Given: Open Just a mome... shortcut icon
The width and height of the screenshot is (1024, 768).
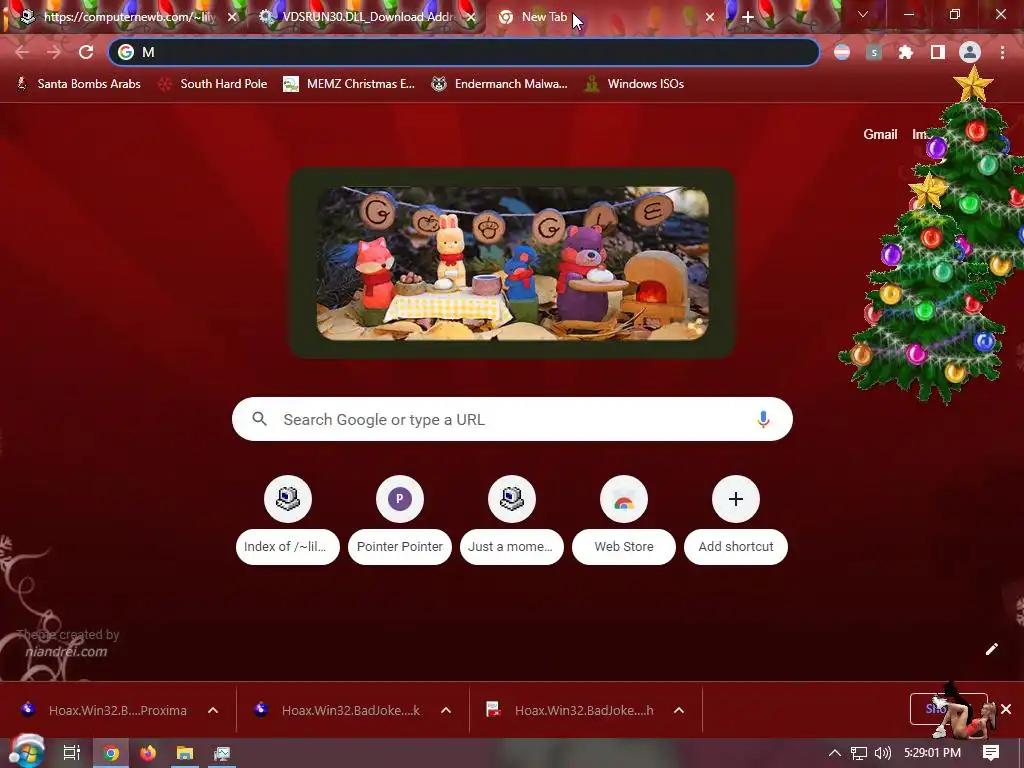Looking at the screenshot, I should coord(512,499).
